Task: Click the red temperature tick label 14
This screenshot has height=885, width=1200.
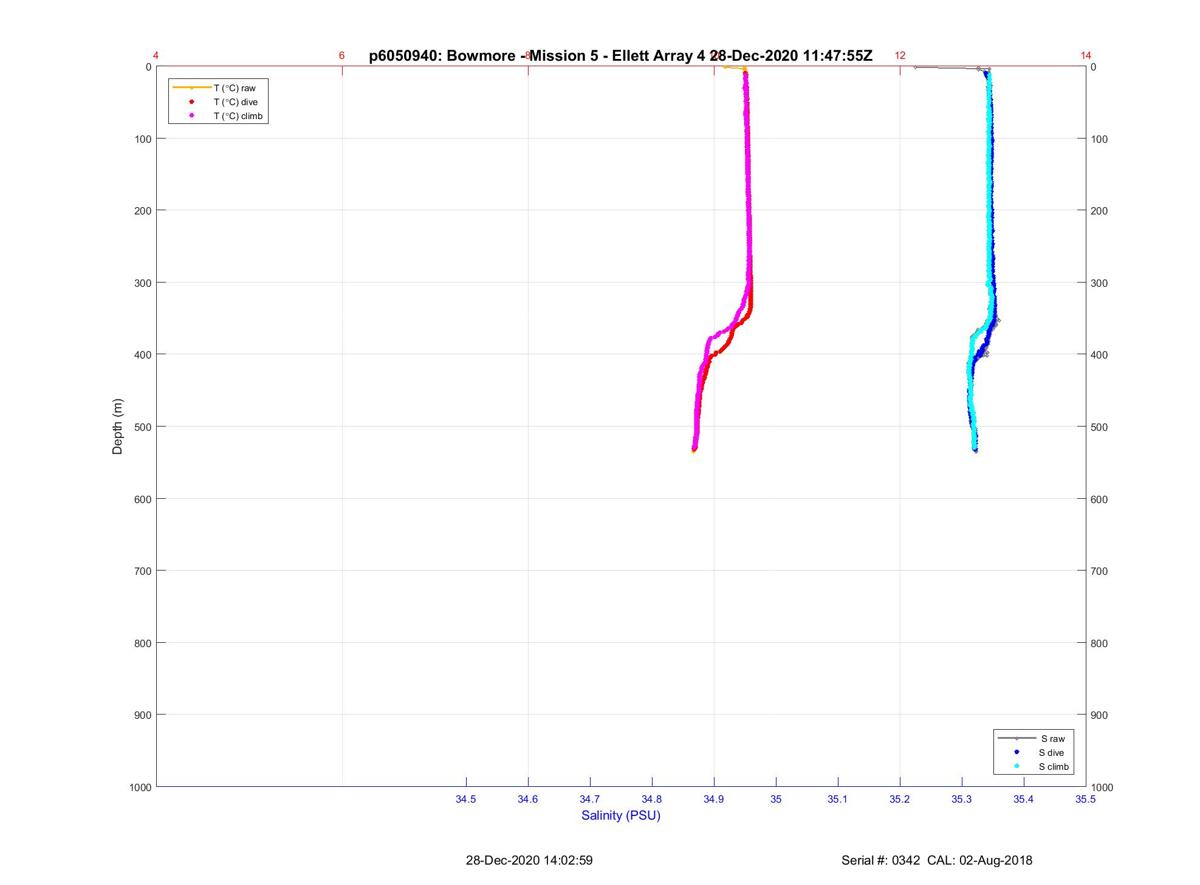Action: (1086, 56)
